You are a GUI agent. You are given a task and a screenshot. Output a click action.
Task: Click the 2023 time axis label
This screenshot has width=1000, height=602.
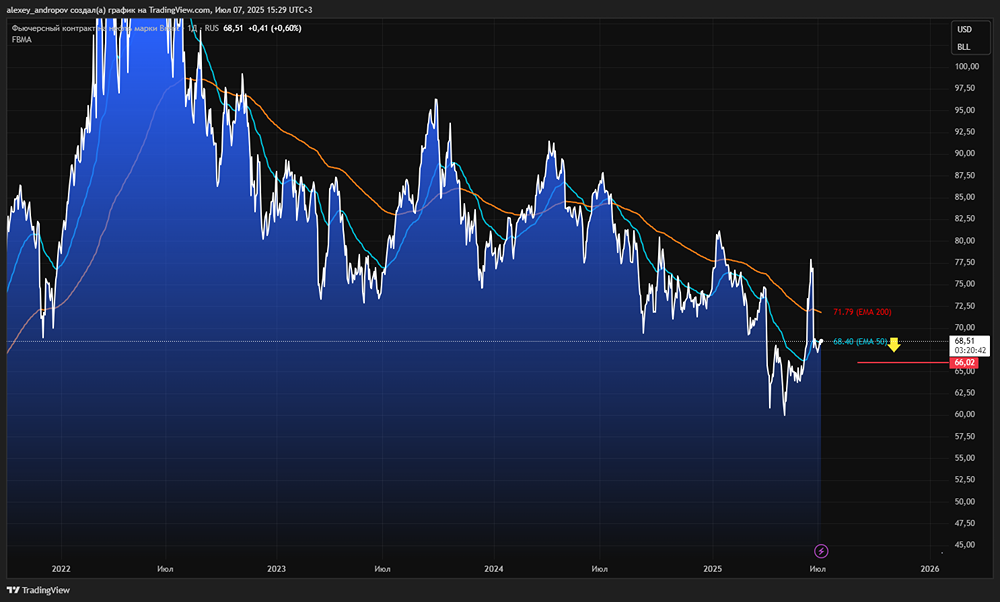pyautogui.click(x=276, y=569)
